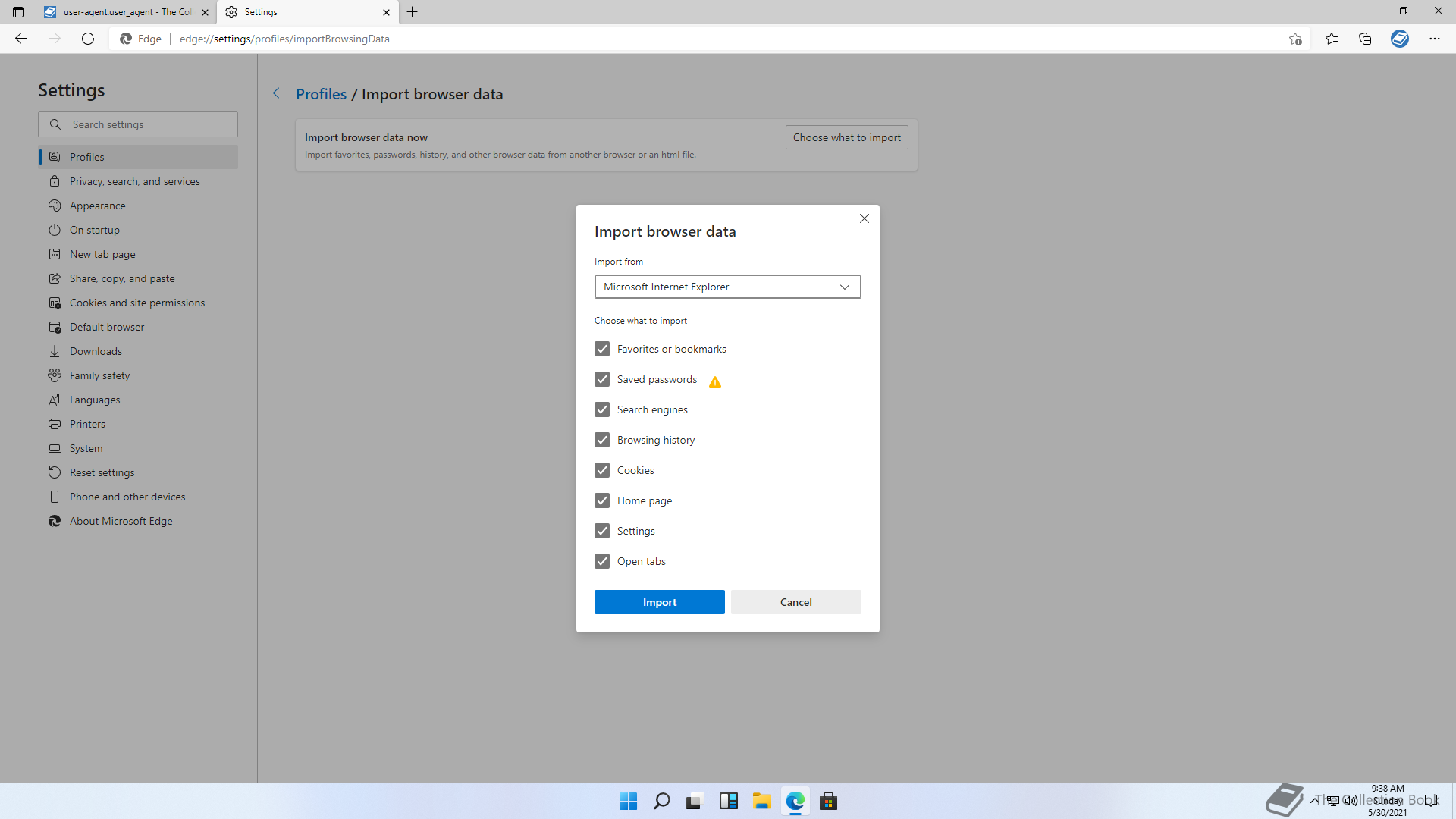Click the Windows Start button in the taskbar
This screenshot has width=1456, height=819.
[628, 801]
